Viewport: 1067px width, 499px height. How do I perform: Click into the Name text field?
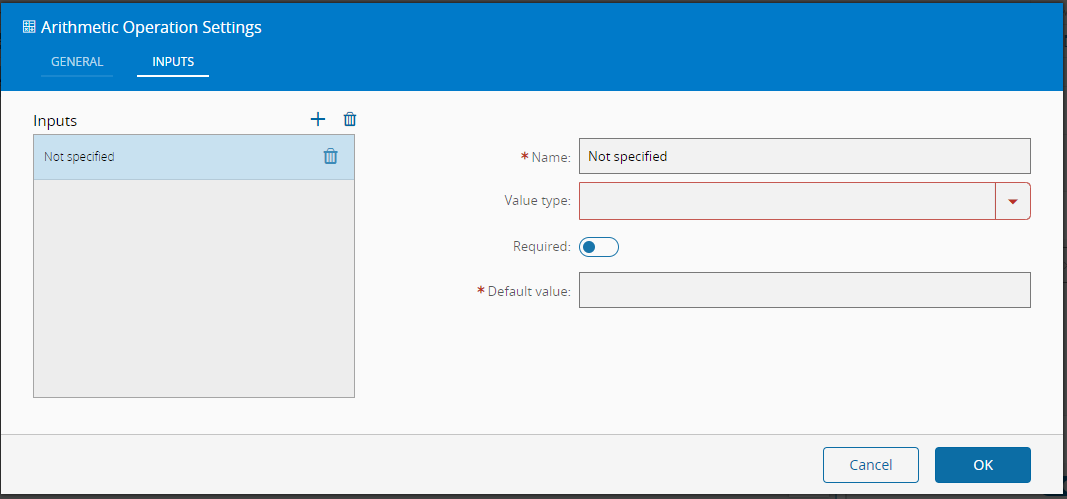click(x=804, y=156)
